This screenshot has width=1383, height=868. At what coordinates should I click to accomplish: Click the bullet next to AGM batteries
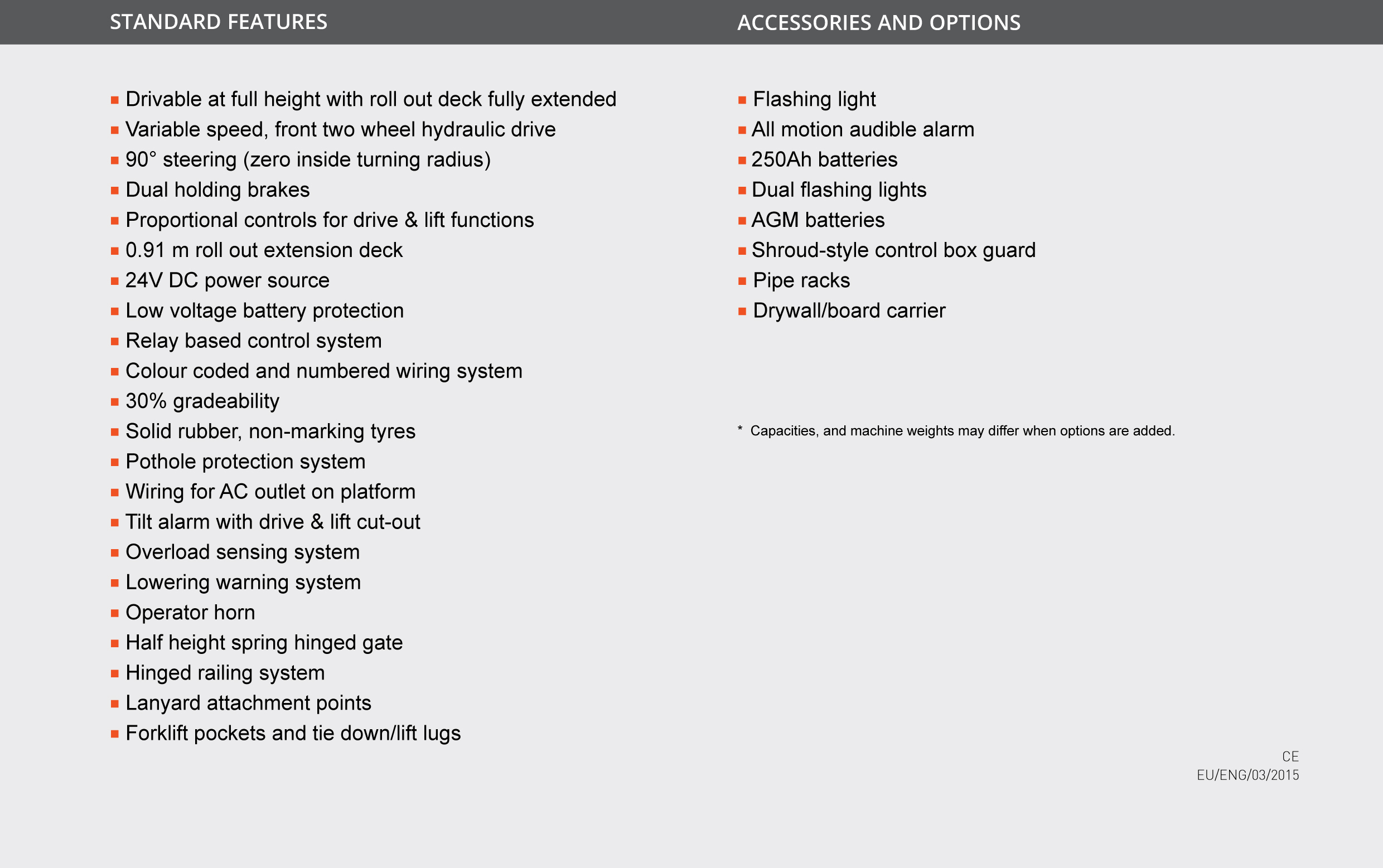click(742, 221)
